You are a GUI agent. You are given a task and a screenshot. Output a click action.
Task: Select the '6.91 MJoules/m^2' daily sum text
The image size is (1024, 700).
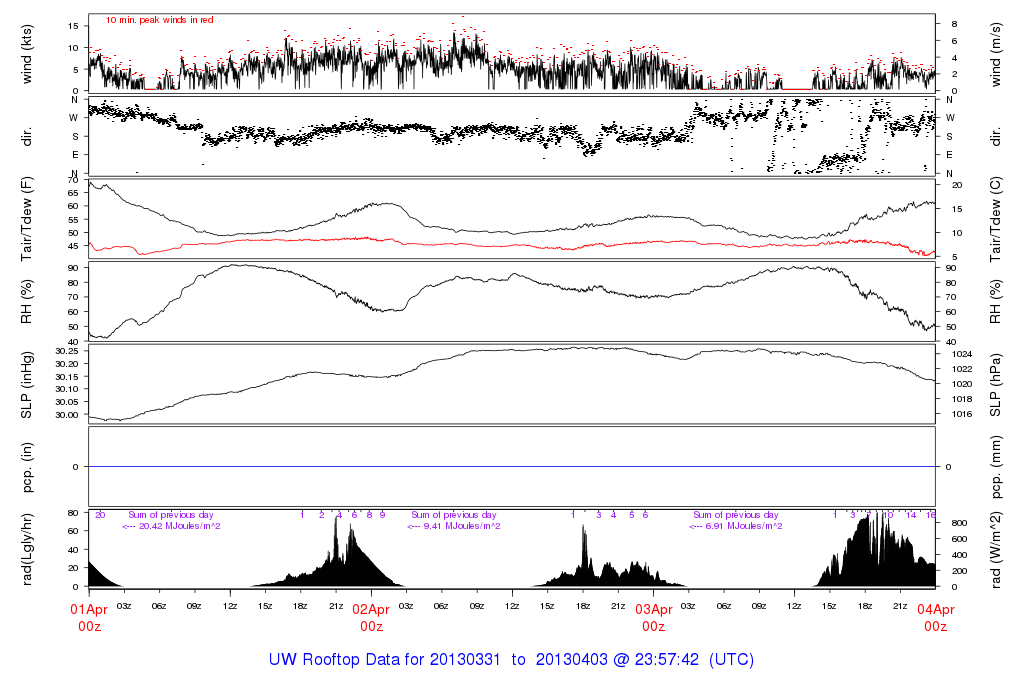[x=737, y=526]
